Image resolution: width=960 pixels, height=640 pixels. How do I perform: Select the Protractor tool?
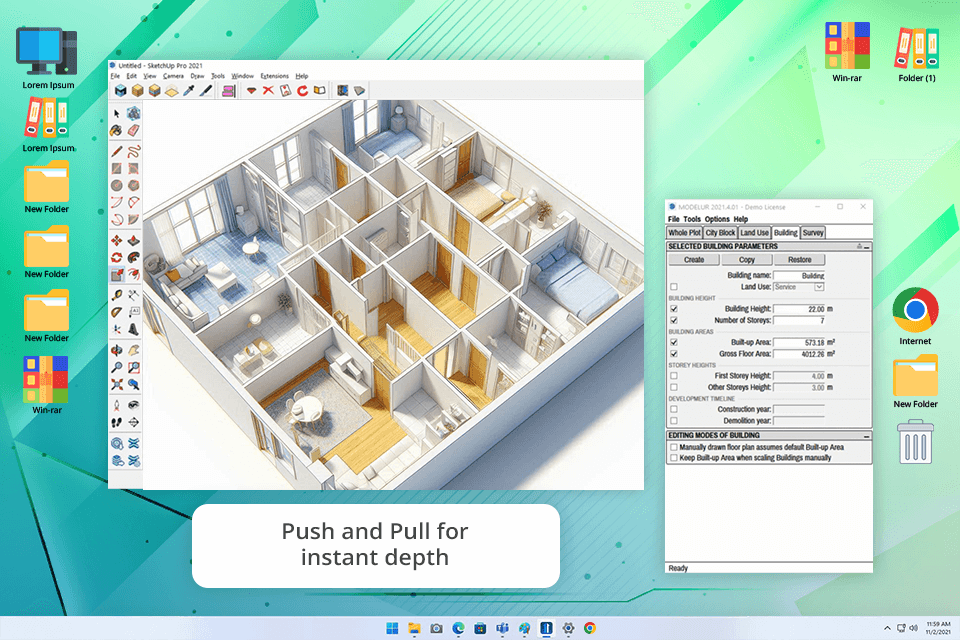(116, 312)
